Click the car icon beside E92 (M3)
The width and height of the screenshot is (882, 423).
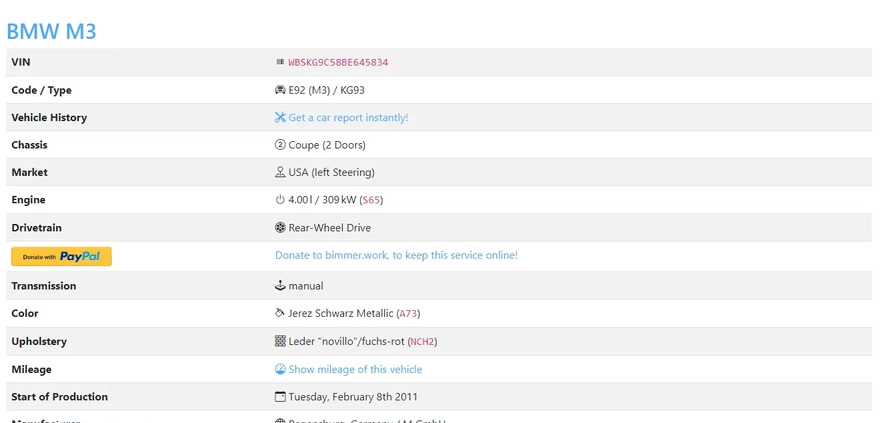pos(280,90)
